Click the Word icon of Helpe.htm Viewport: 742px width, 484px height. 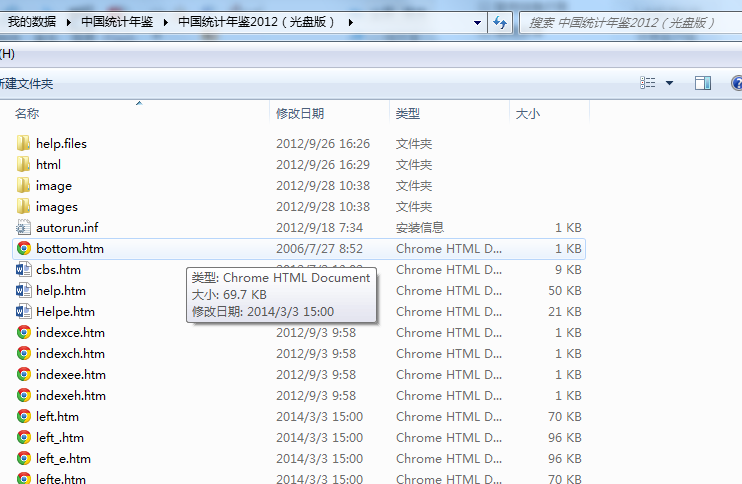coord(24,311)
